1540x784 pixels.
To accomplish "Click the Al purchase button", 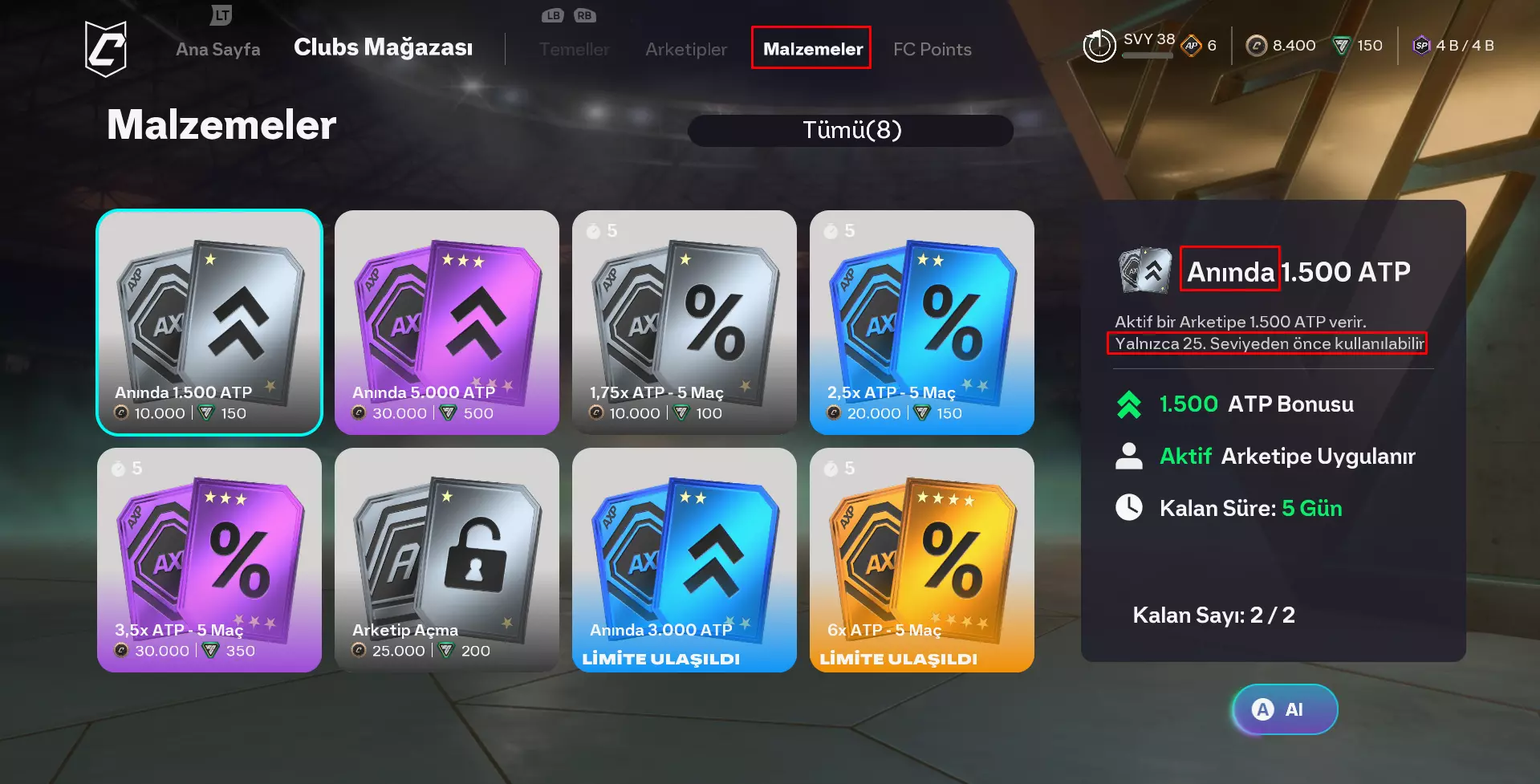I will point(1284,709).
